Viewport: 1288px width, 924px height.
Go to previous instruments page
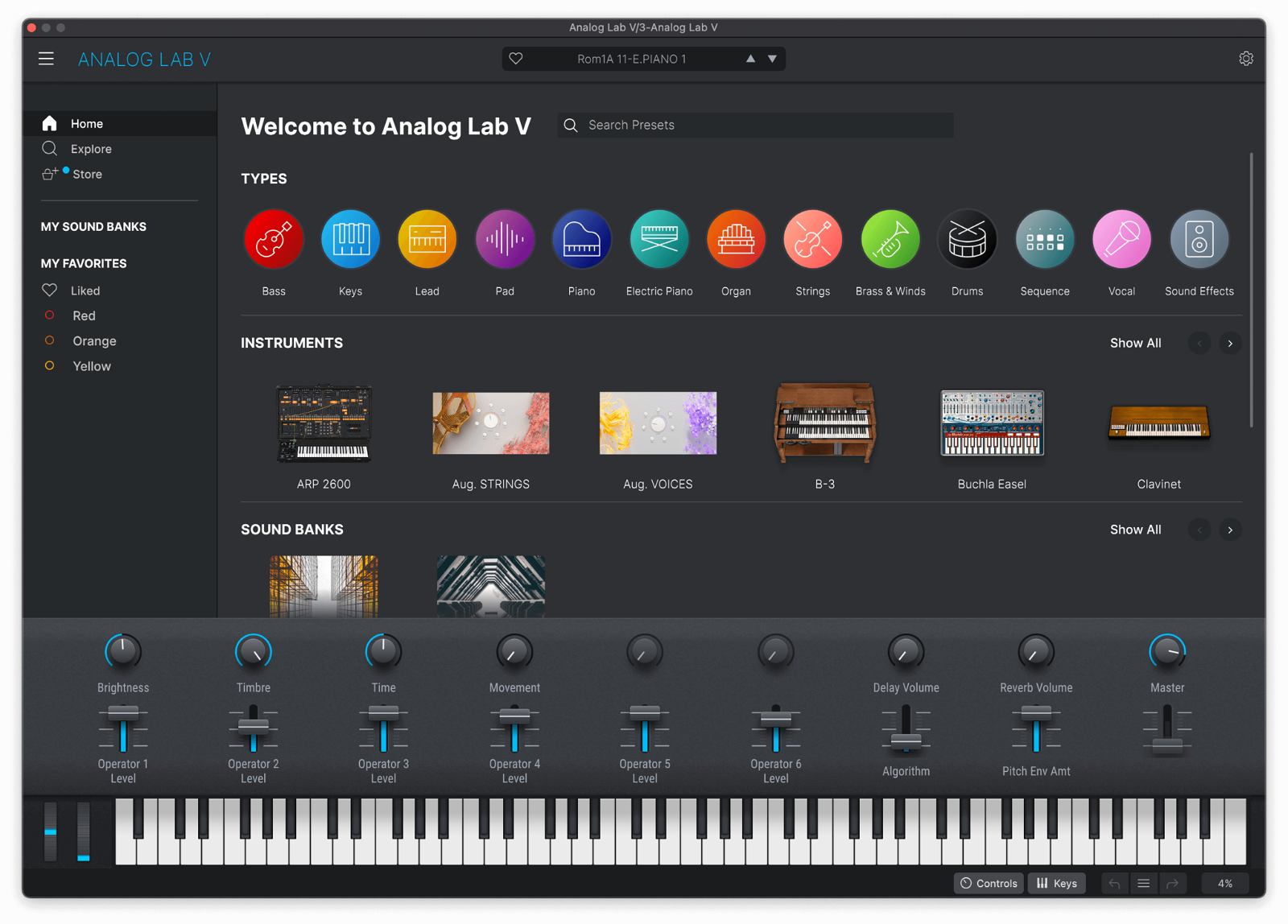pos(1199,344)
